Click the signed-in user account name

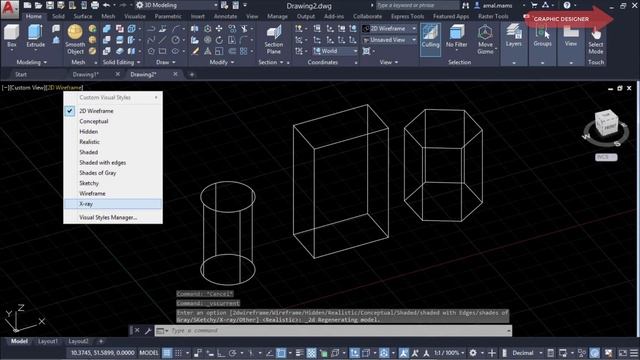[497, 5]
